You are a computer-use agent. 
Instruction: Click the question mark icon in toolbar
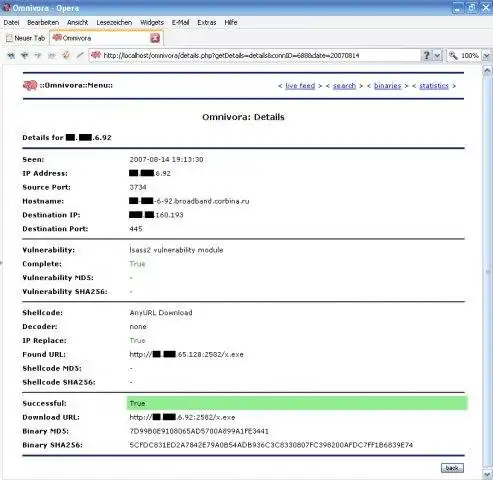tap(426, 55)
